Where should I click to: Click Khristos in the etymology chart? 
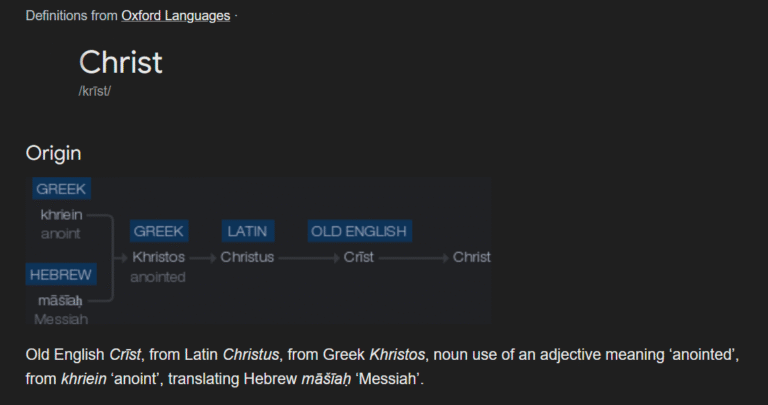point(158,257)
